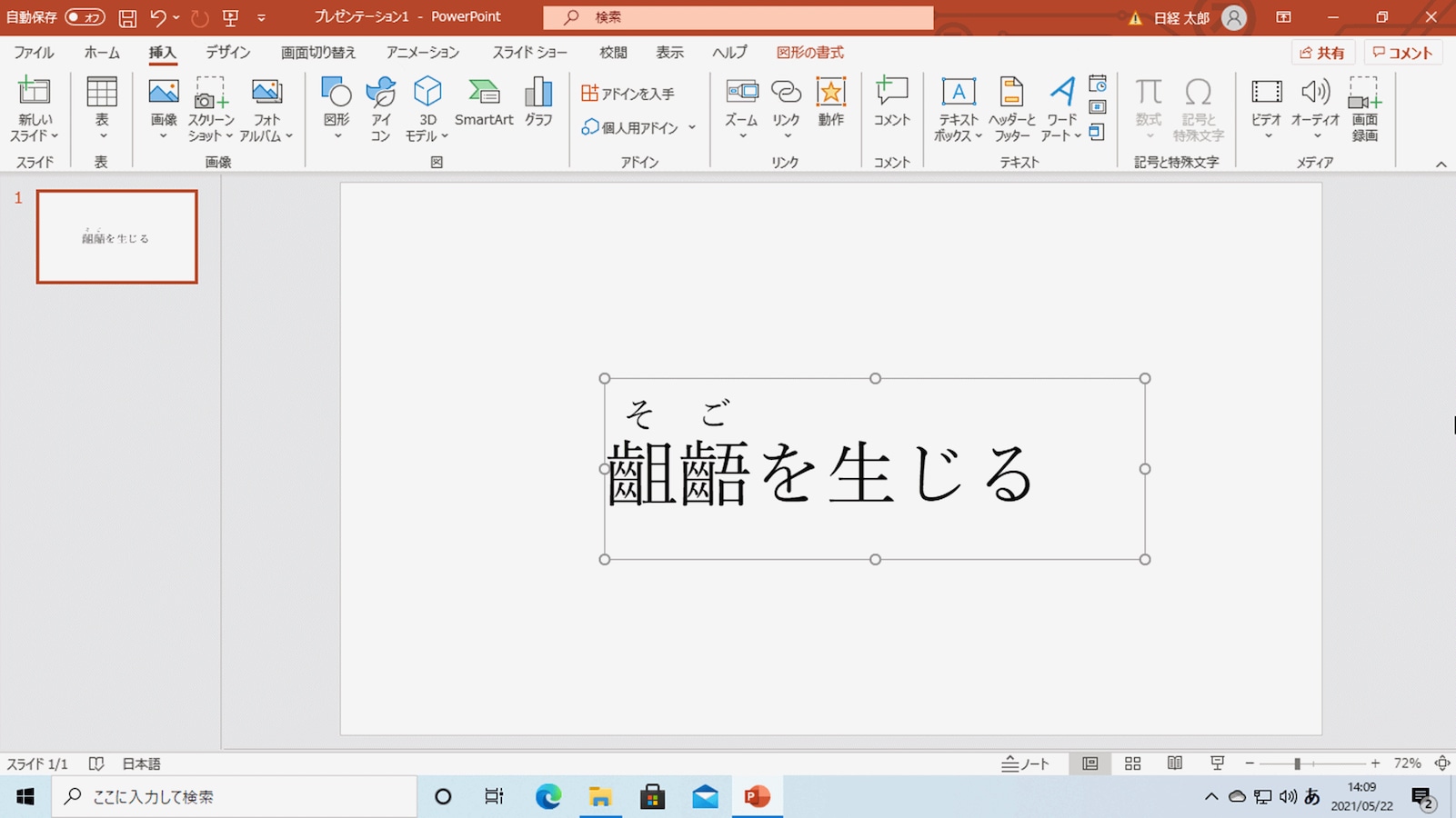Save the presentation with the floppy icon
1456x818 pixels.
pos(128,17)
